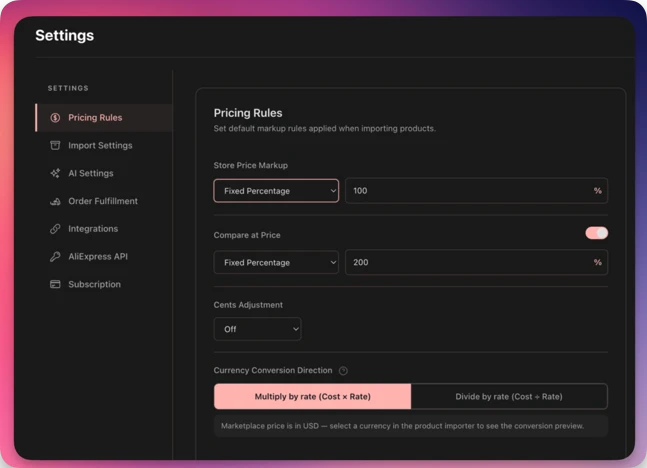Expand the Cents Adjustment dropdown

[257, 329]
